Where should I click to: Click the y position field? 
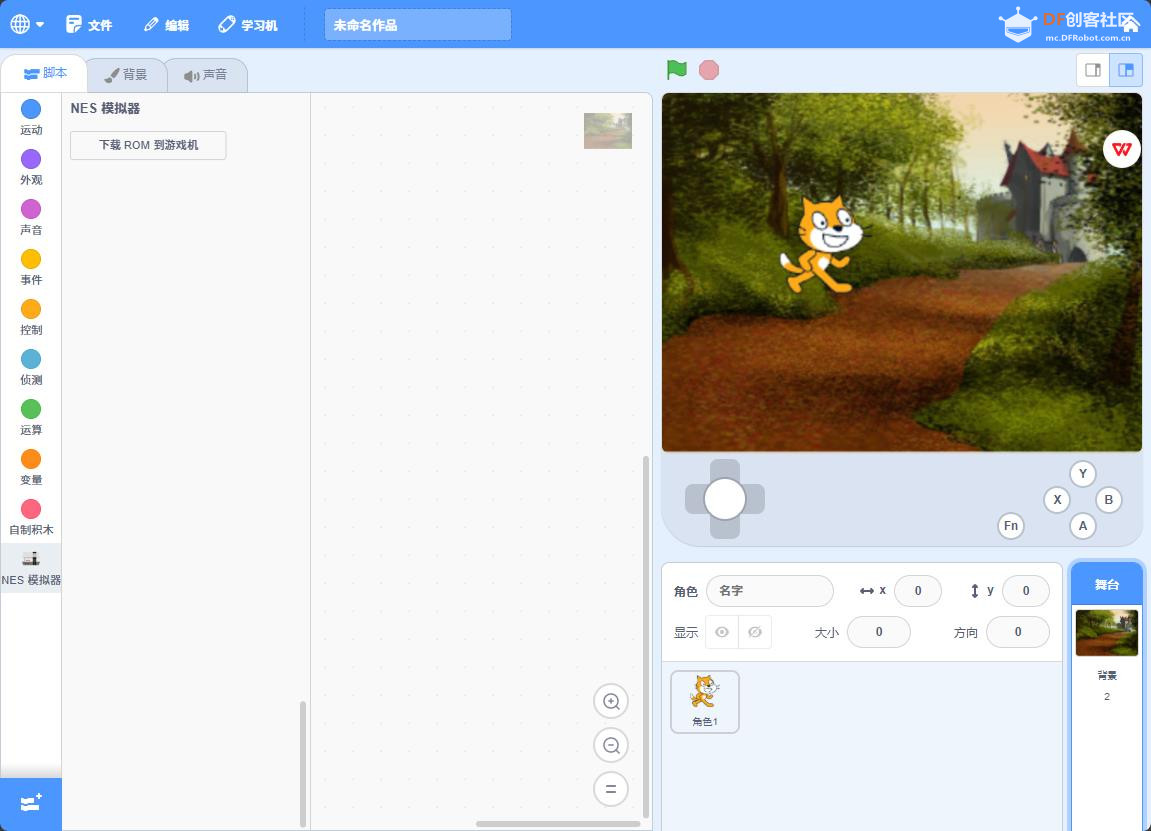[x=1025, y=591]
